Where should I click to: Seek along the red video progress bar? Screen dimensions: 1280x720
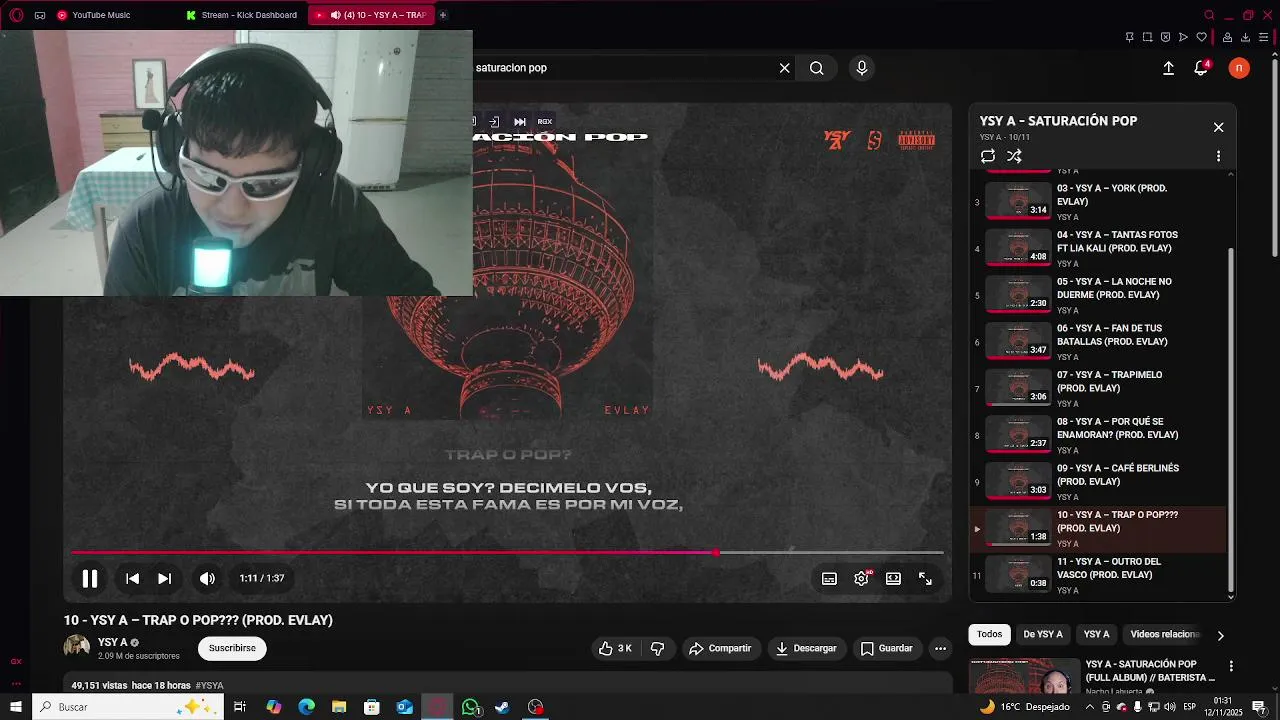[x=507, y=552]
